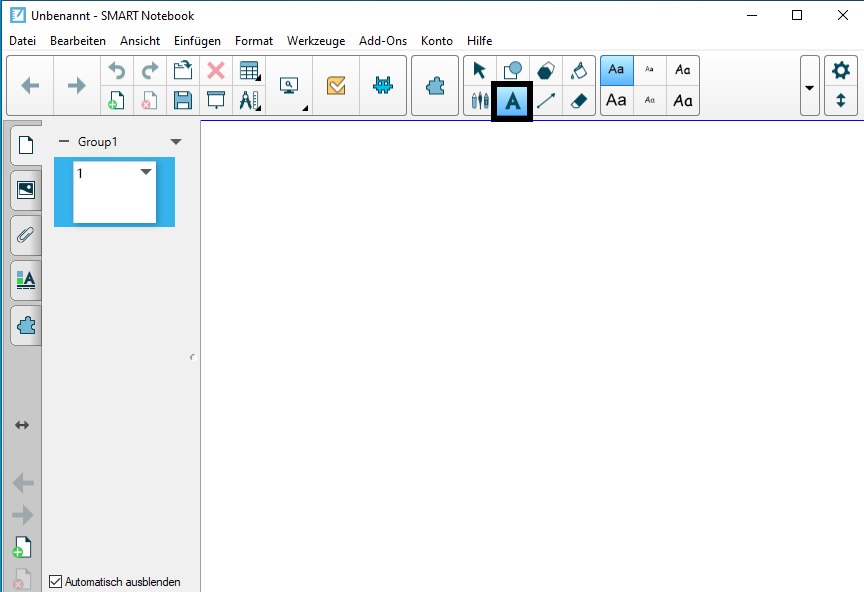The image size is (864, 592).
Task: Open the Attachments paperclip tab
Action: pyautogui.click(x=26, y=235)
